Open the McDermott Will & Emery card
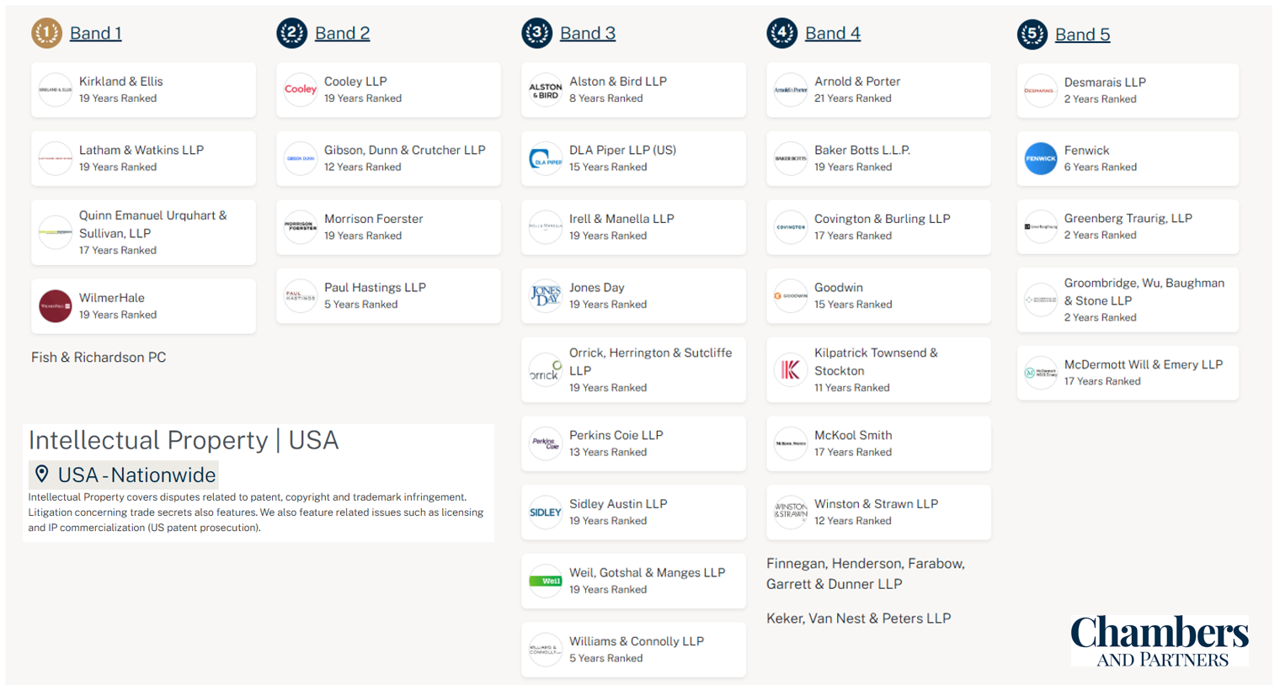1280x690 pixels. (x=1127, y=373)
